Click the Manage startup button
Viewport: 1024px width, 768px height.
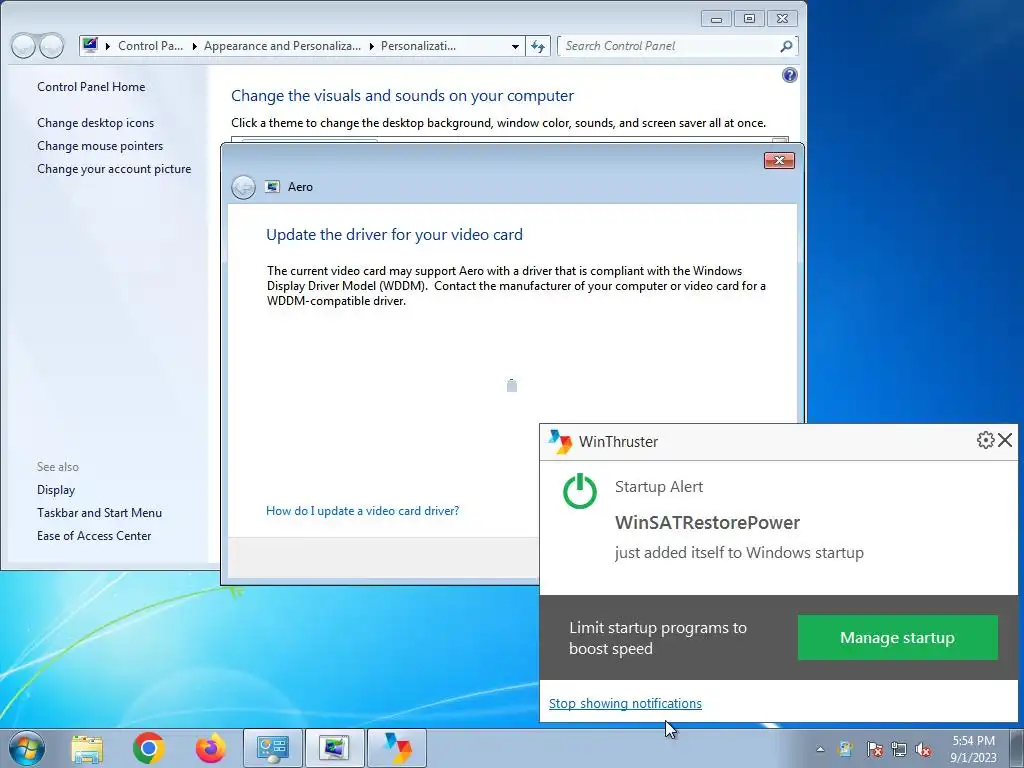[x=897, y=637]
